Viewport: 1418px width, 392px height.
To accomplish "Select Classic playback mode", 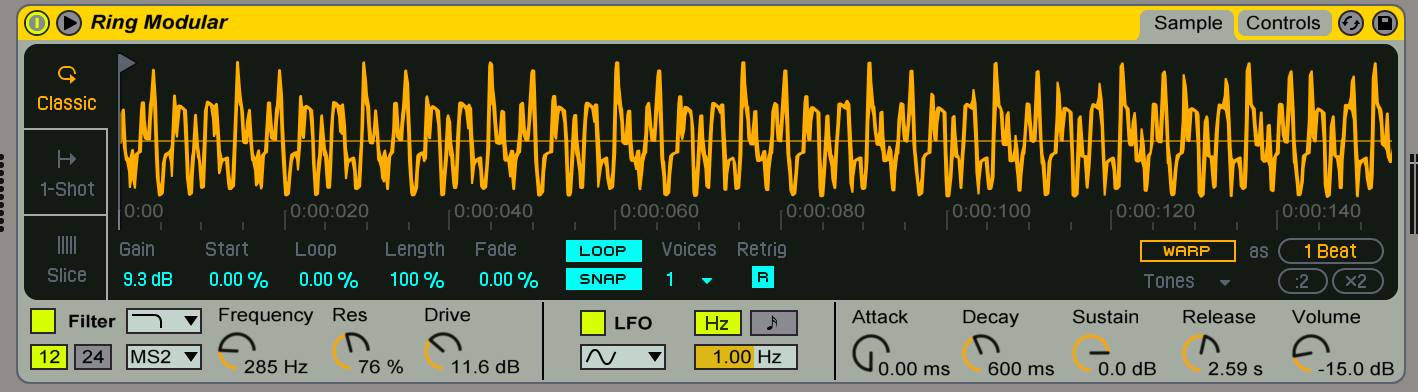I will [x=66, y=88].
